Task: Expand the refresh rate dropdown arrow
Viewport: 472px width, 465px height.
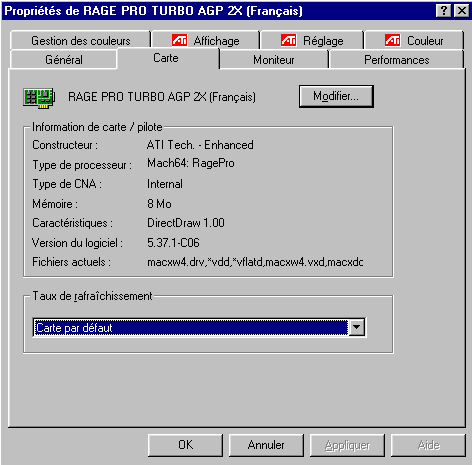Action: [x=356, y=327]
